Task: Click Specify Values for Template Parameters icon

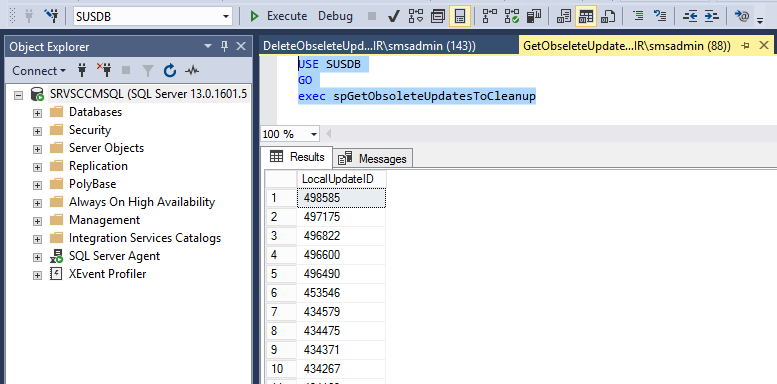Action: click(x=742, y=16)
